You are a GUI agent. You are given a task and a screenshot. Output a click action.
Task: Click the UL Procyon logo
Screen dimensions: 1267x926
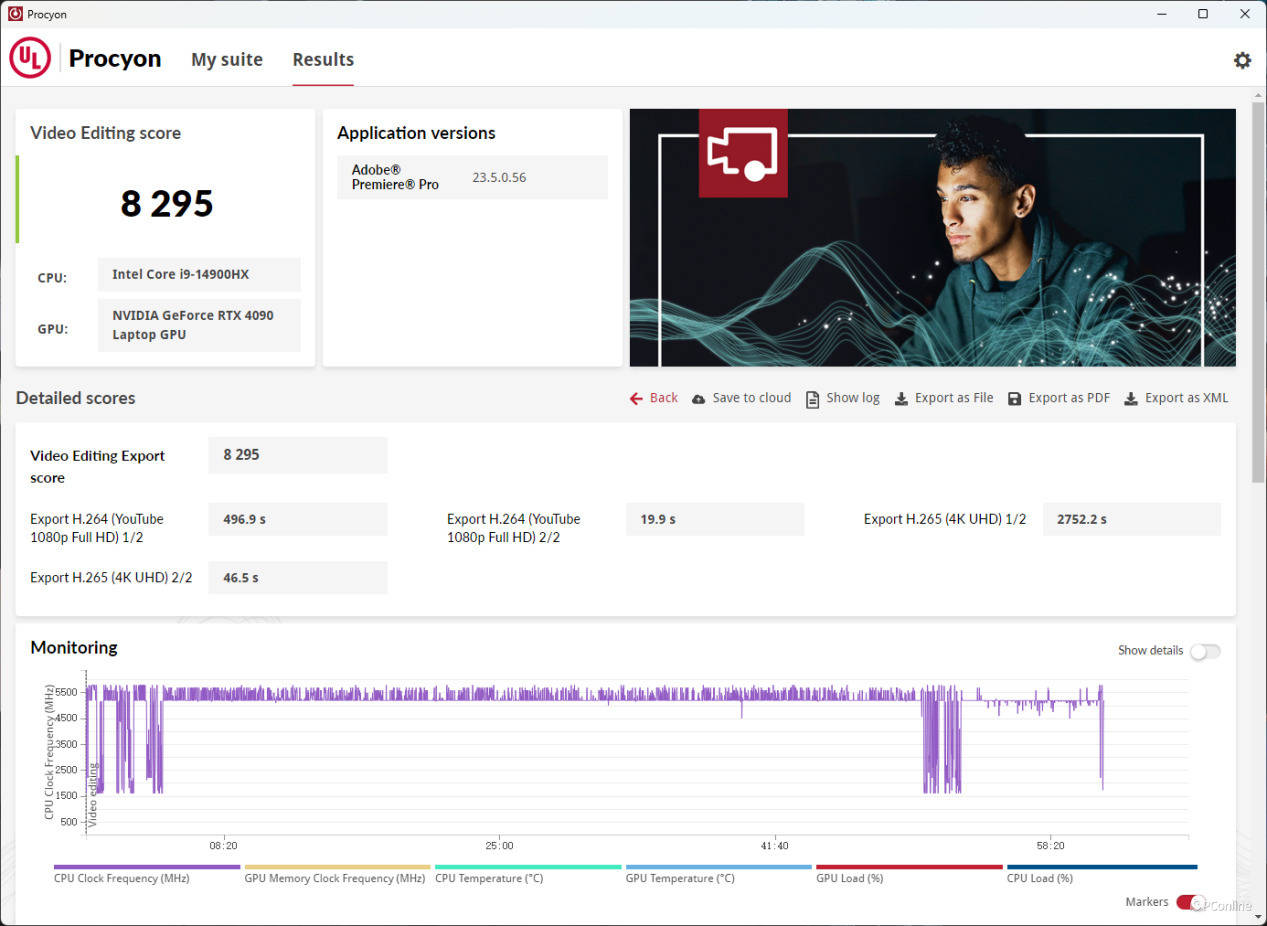point(30,59)
